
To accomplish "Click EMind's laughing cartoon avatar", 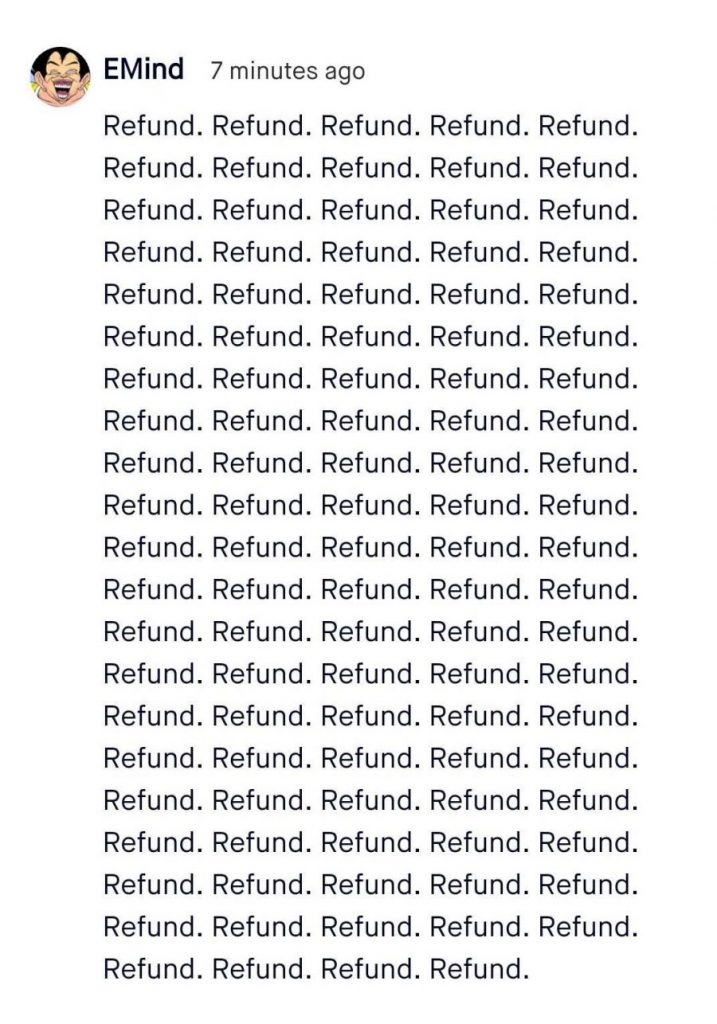I will pyautogui.click(x=60, y=76).
